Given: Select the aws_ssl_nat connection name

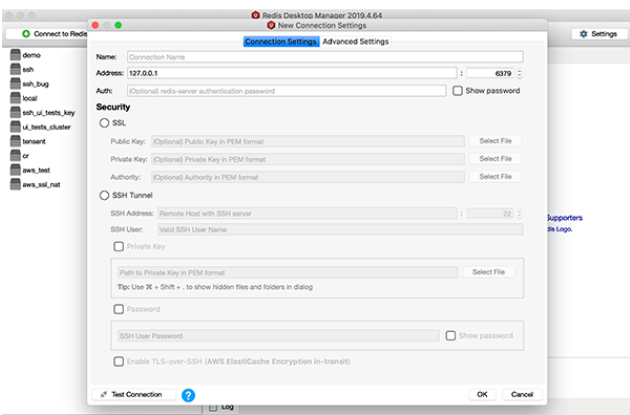Looking at the screenshot, I should click(41, 185).
